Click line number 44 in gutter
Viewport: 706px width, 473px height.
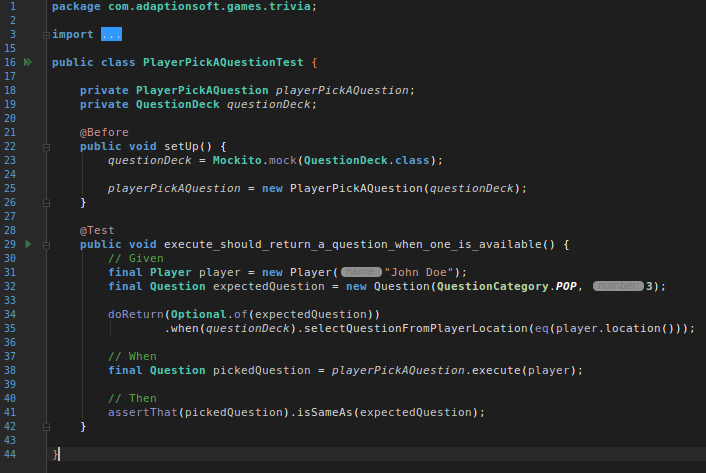click(x=10, y=454)
